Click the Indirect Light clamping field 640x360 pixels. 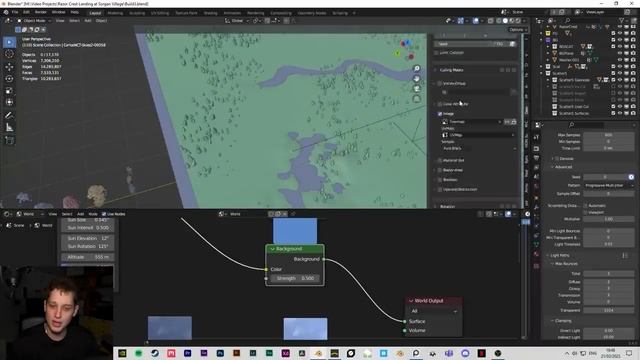pyautogui.click(x=609, y=337)
